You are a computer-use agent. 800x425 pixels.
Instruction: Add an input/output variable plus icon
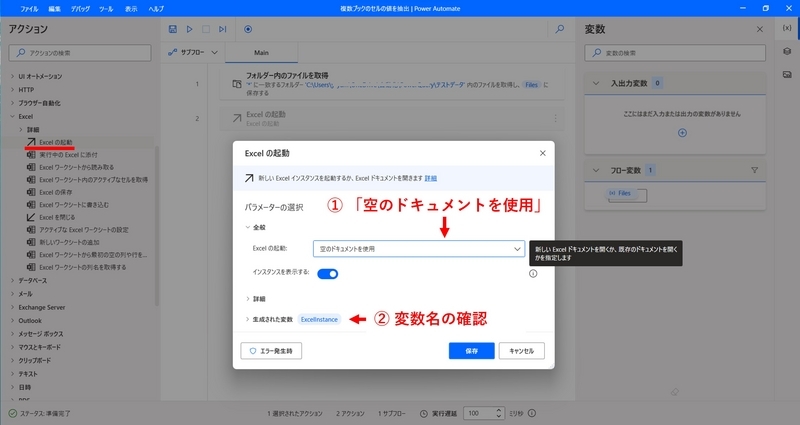682,133
